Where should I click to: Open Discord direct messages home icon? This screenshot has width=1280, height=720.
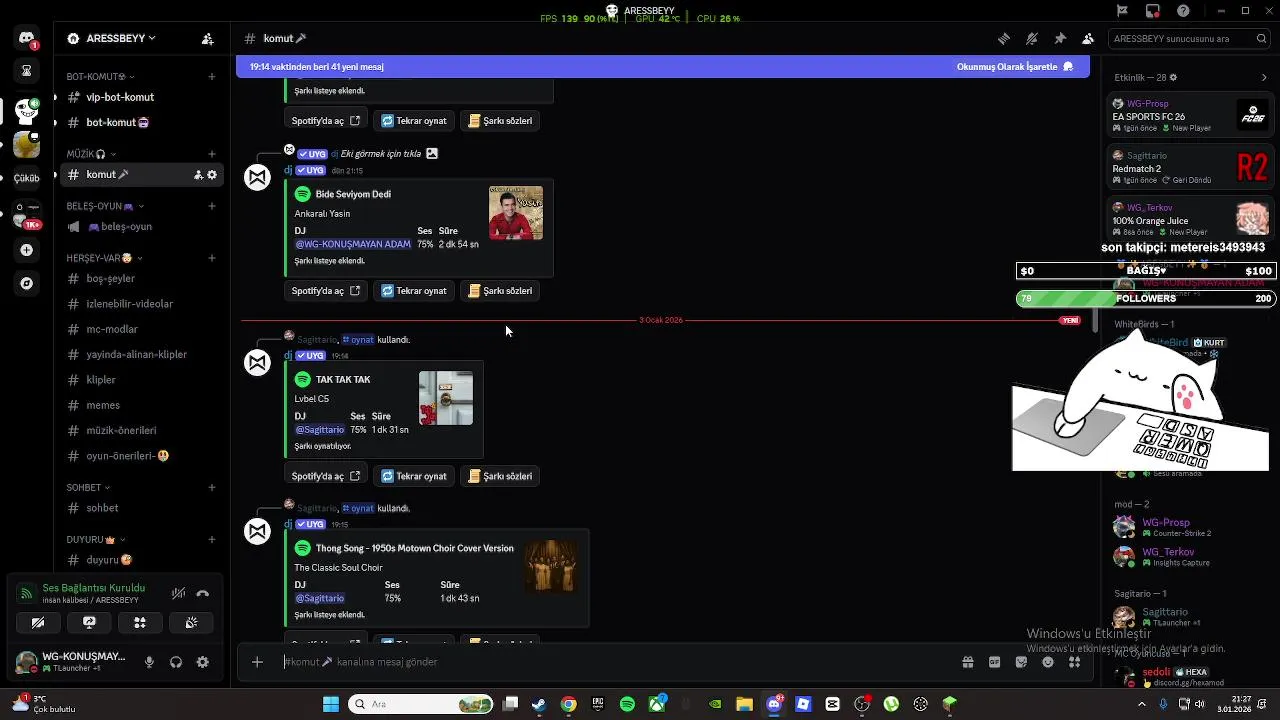click(x=27, y=38)
